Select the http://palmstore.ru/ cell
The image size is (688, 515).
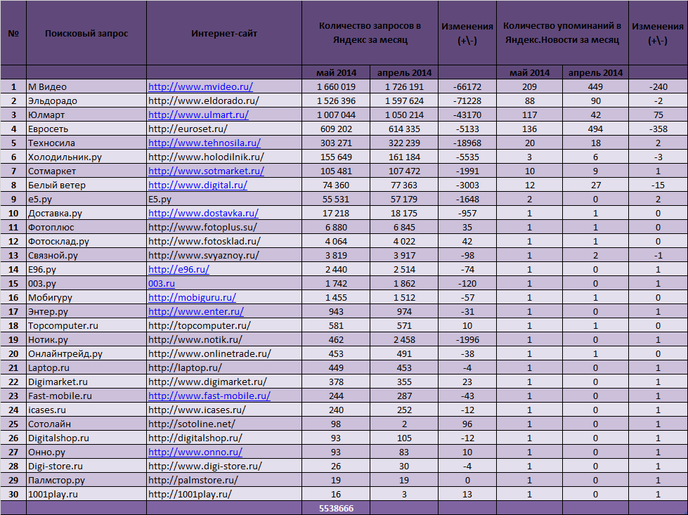[224, 480]
